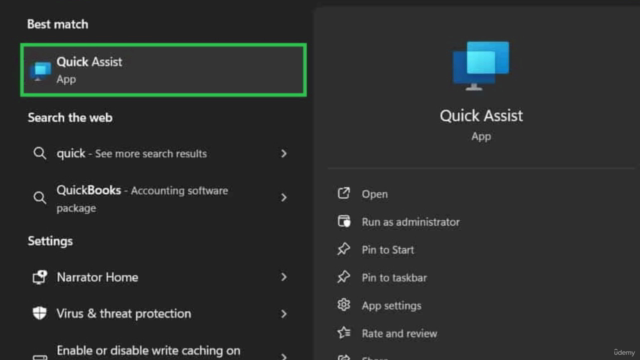This screenshot has width=640, height=360.
Task: Click the Pin to Start pin icon
Action: coord(344,249)
